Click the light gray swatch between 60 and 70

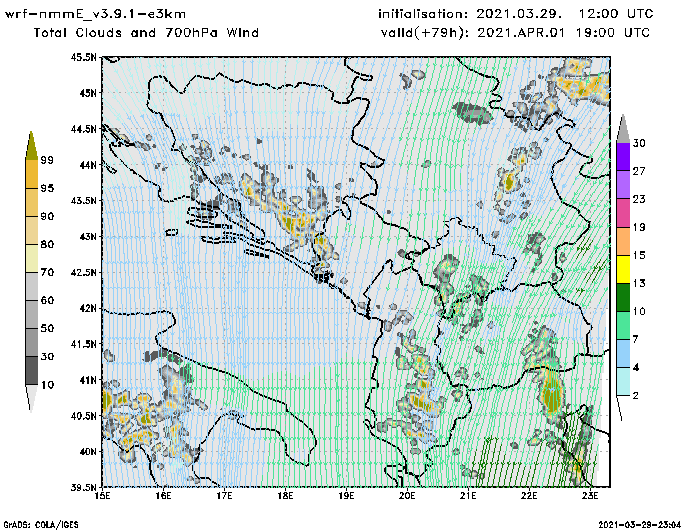tap(31, 286)
